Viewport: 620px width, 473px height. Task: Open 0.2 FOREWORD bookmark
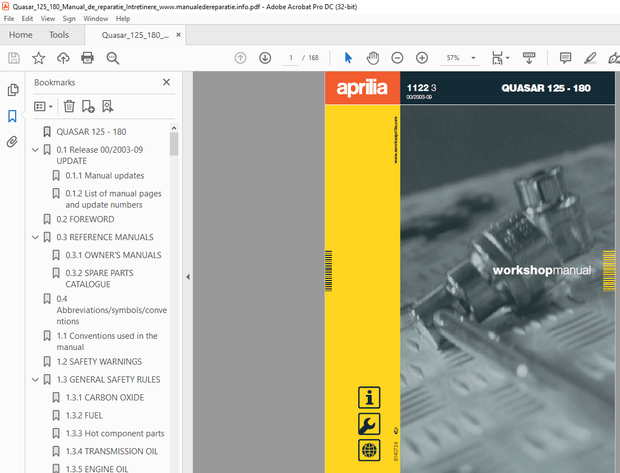click(x=85, y=219)
